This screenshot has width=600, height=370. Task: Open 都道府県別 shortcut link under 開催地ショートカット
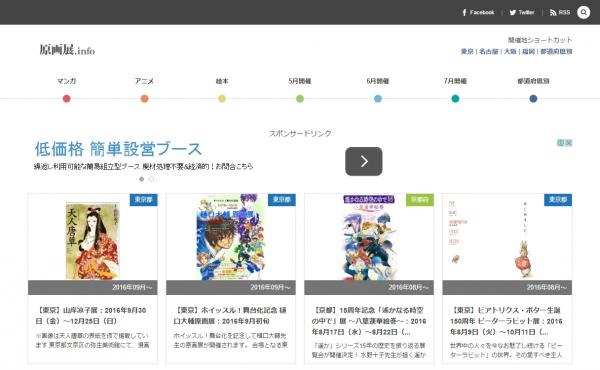[556, 51]
